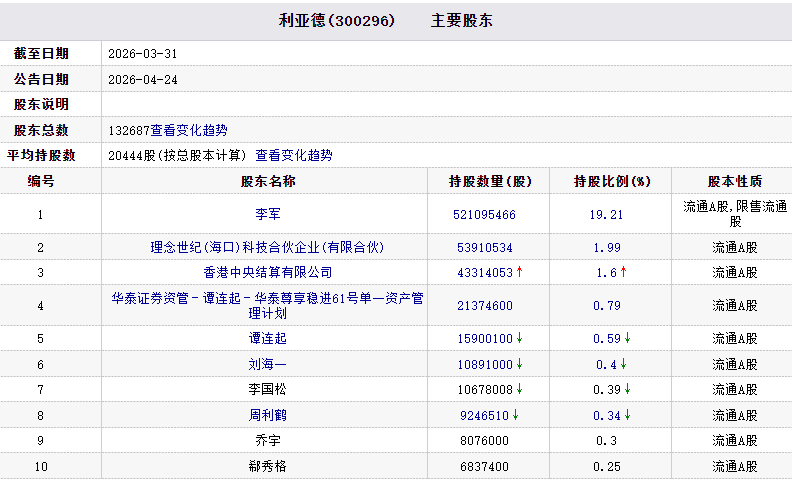792x481 pixels.
Task: Click green down arrow beside 9246510
Action: [516, 415]
